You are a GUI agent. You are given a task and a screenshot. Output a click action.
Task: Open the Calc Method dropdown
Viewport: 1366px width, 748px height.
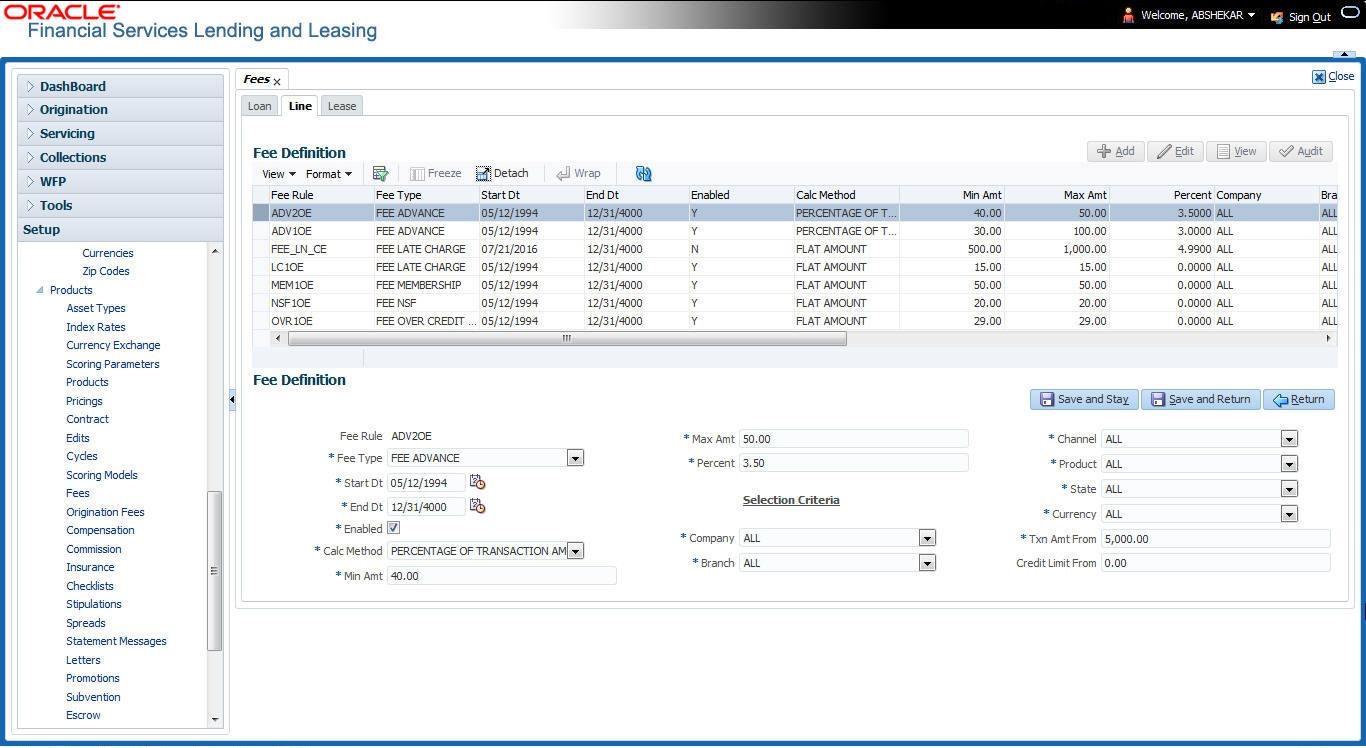pyautogui.click(x=575, y=551)
